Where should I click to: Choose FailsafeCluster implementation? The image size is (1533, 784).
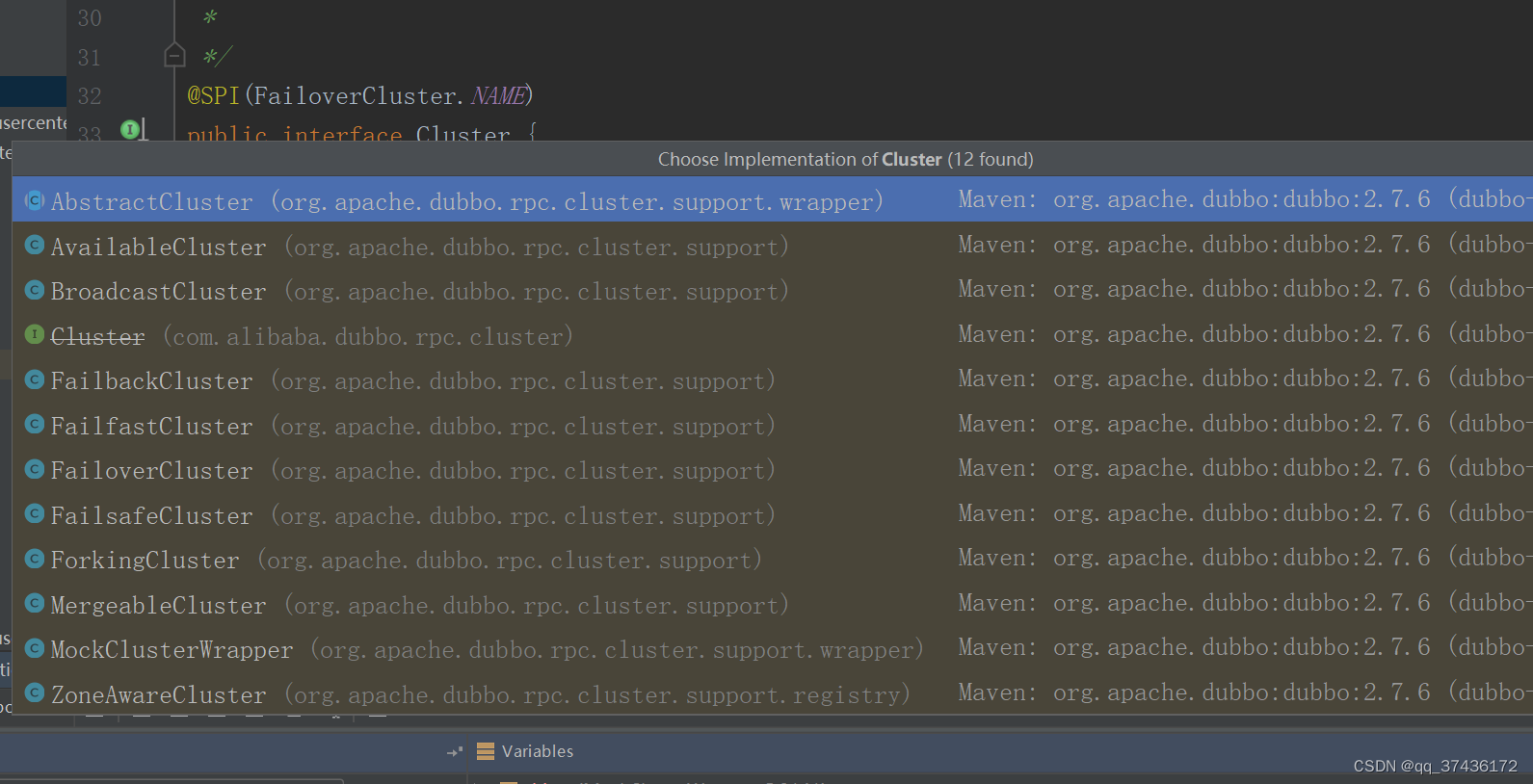pyautogui.click(x=772, y=514)
